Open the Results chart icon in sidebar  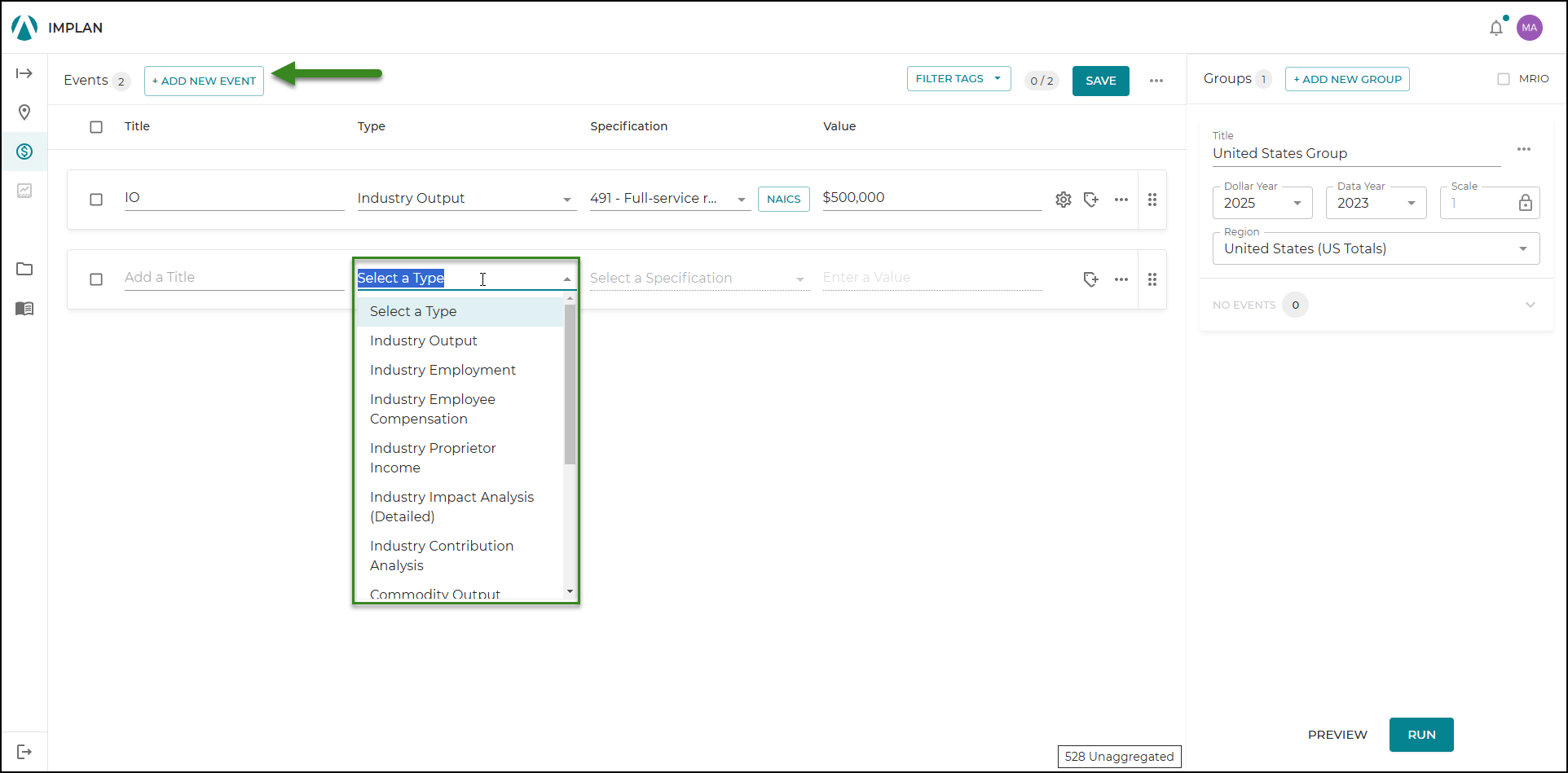24,191
